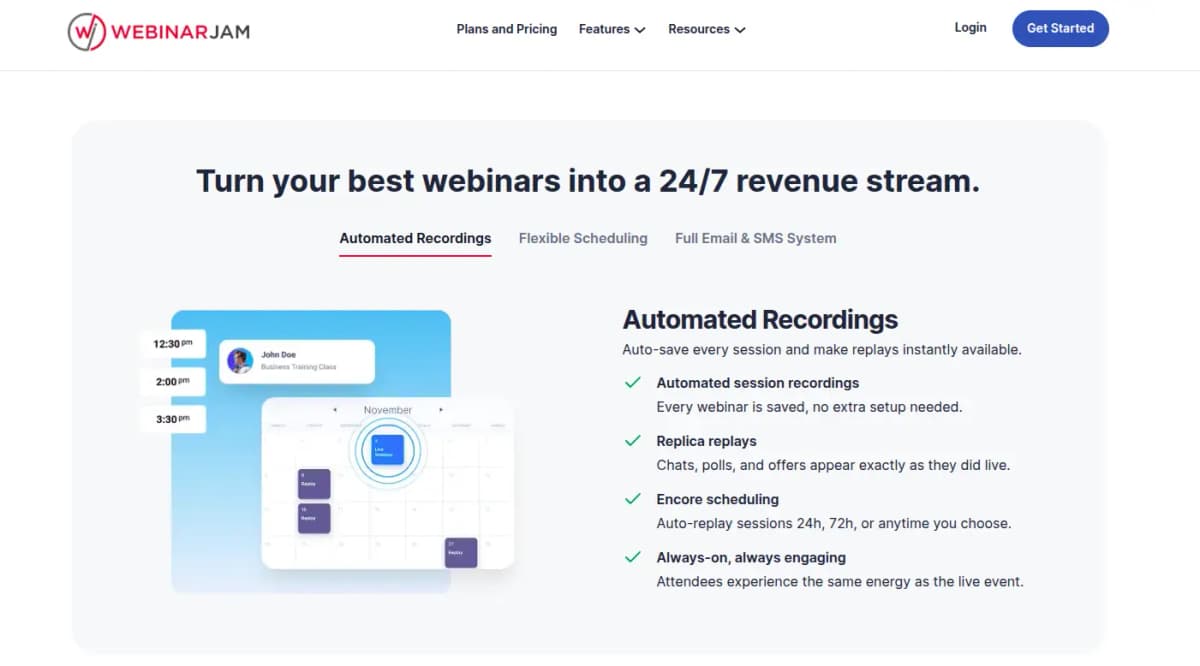This screenshot has width=1200, height=666.
Task: Switch to the Flexible Scheduling tab
Action: pyautogui.click(x=583, y=238)
